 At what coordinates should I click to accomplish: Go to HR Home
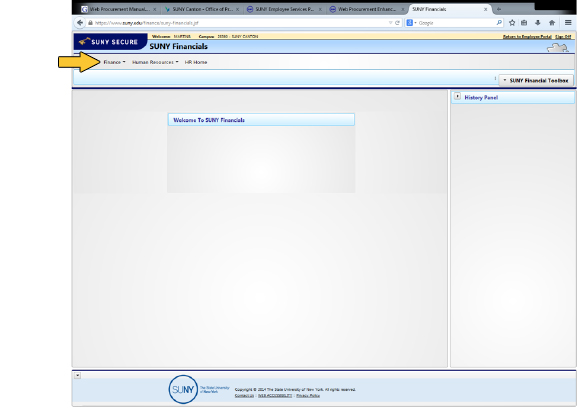196,62
